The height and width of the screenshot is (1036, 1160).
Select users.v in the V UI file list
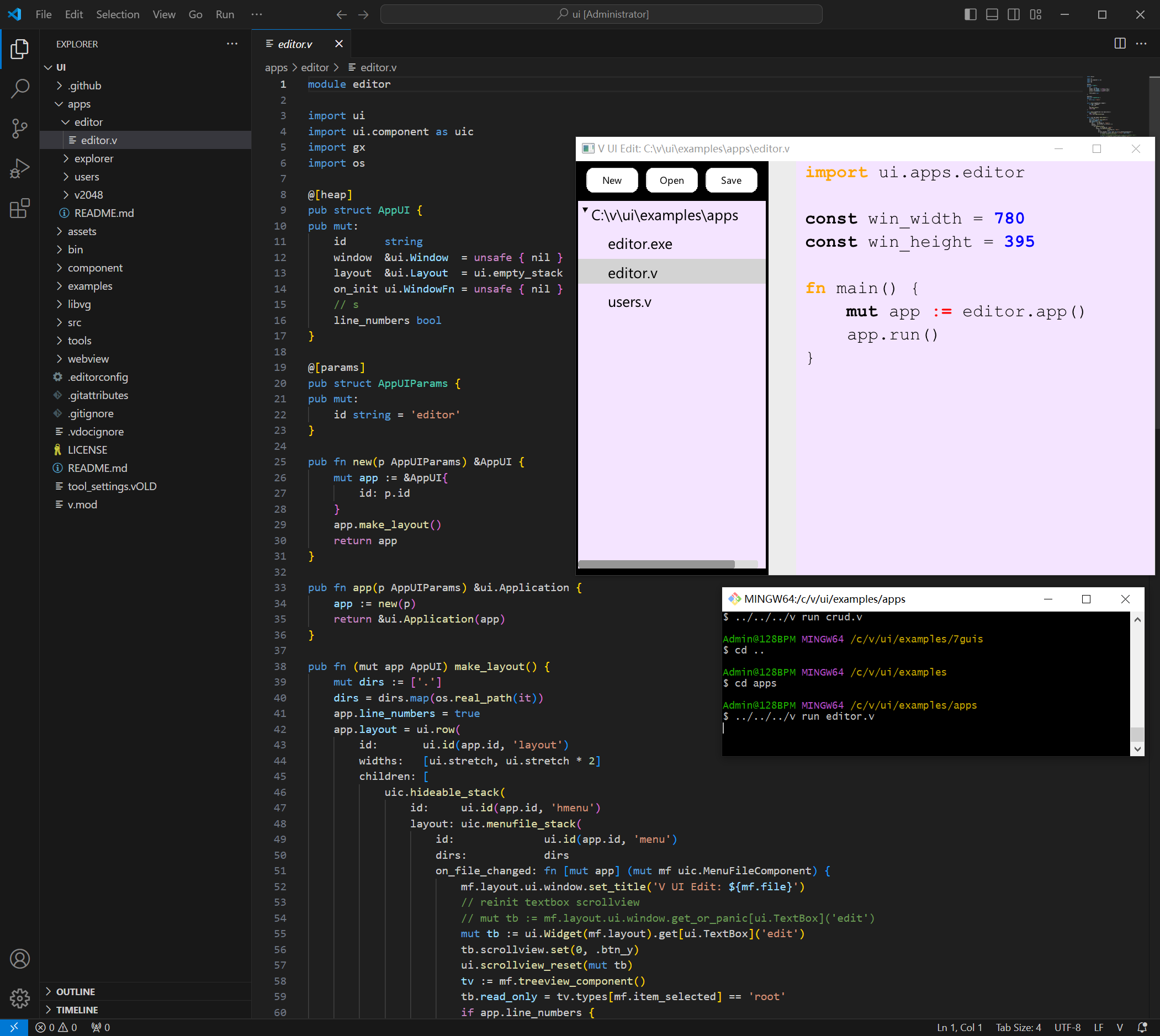tap(629, 302)
